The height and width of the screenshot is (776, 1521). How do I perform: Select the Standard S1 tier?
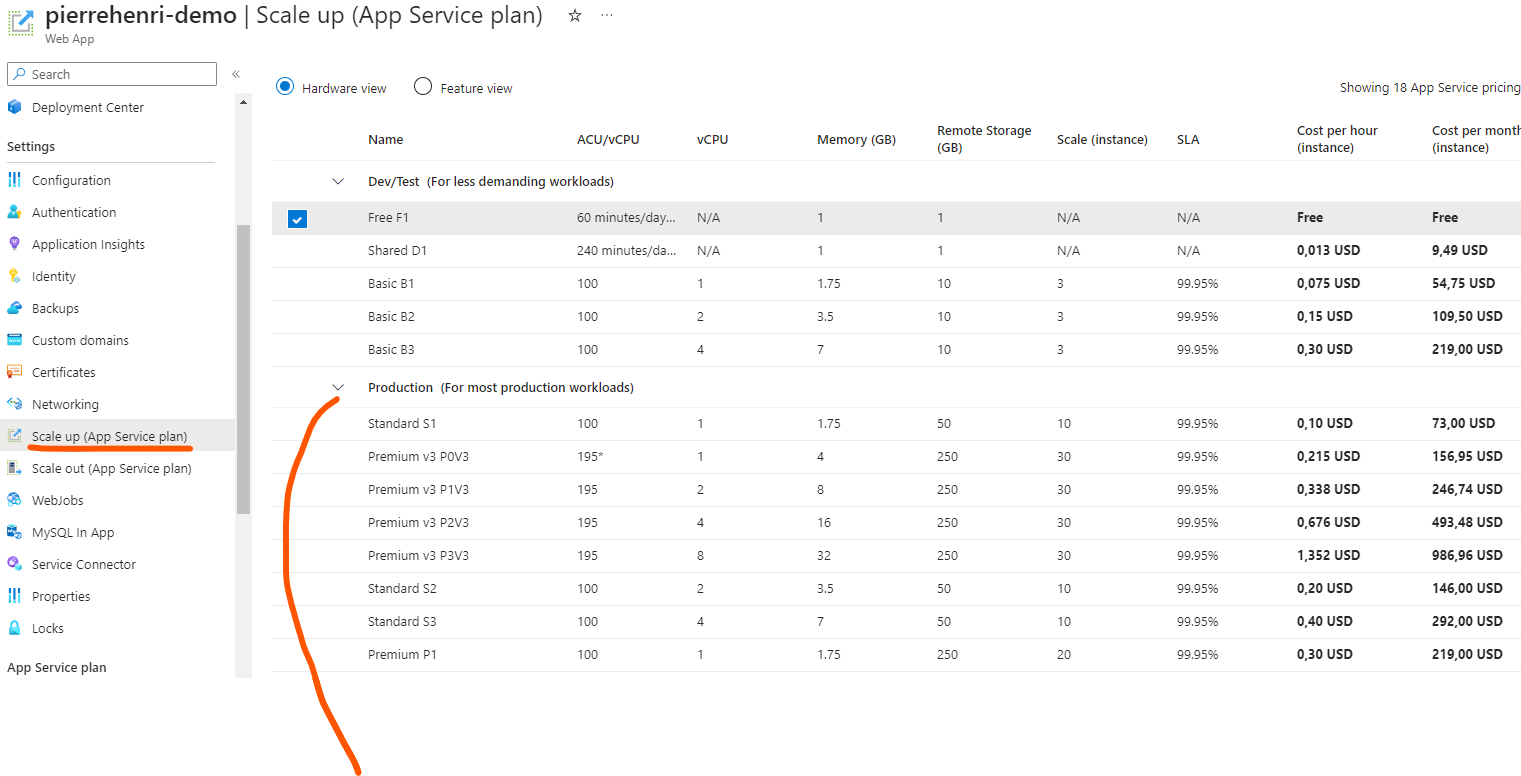(896, 424)
